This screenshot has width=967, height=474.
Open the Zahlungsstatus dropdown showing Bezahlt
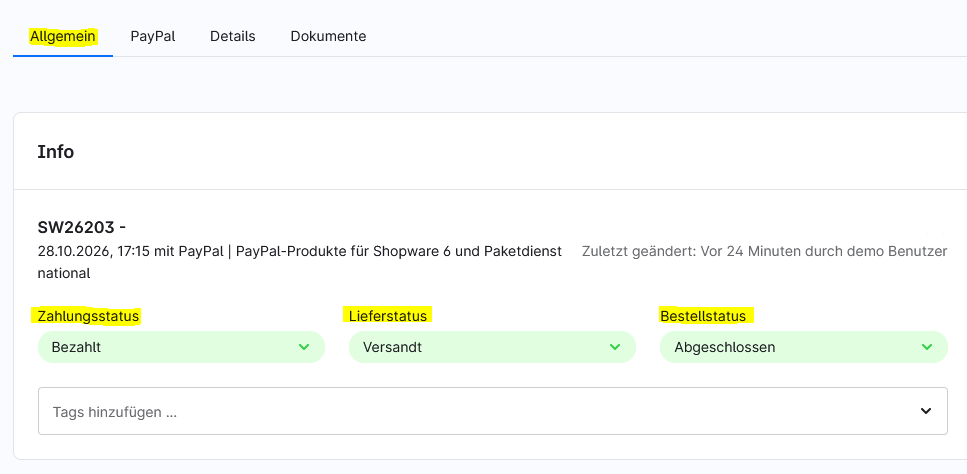tap(181, 347)
